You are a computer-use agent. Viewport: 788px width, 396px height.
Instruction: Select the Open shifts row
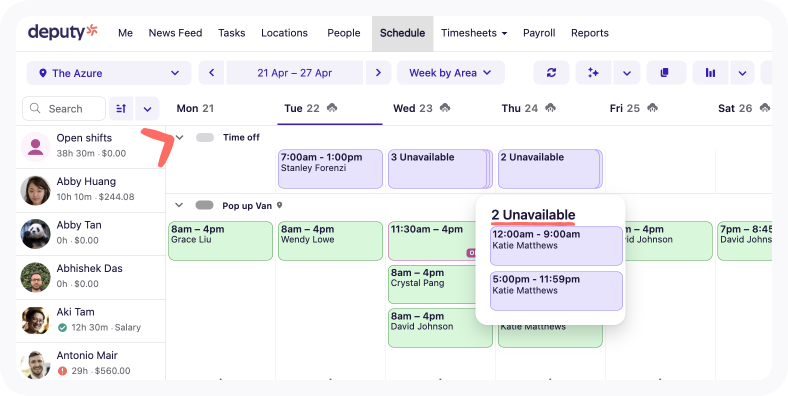point(90,147)
